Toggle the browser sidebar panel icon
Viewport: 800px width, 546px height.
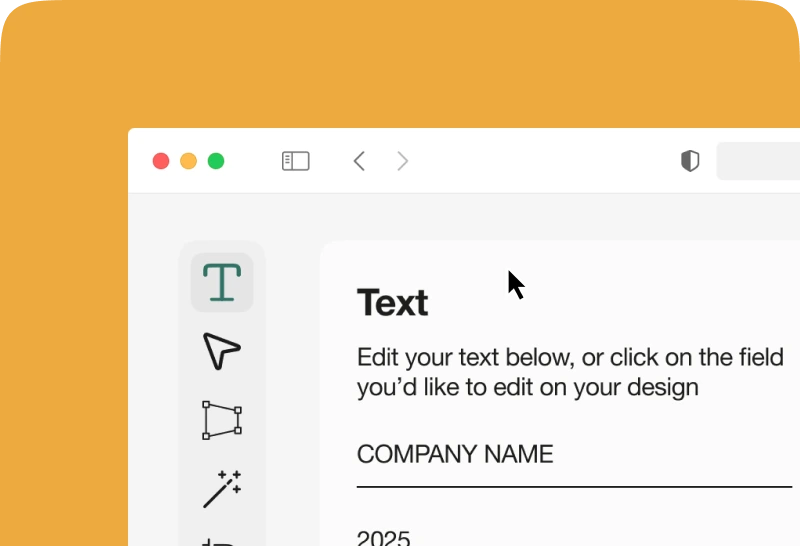coord(295,161)
